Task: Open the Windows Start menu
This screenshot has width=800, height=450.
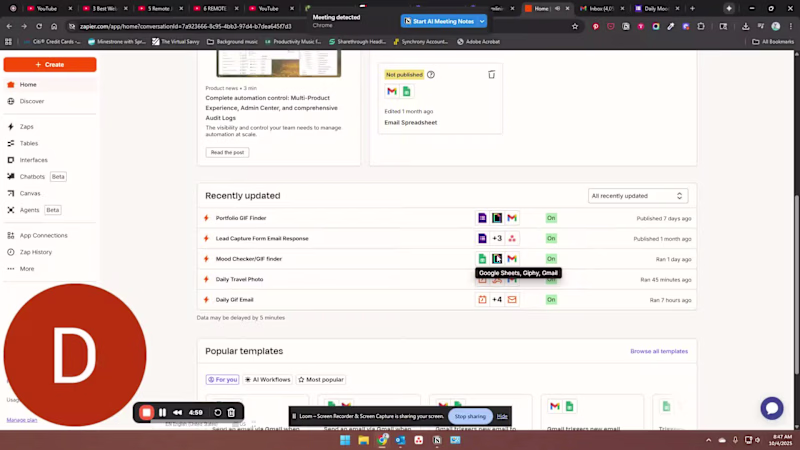Action: 345,440
